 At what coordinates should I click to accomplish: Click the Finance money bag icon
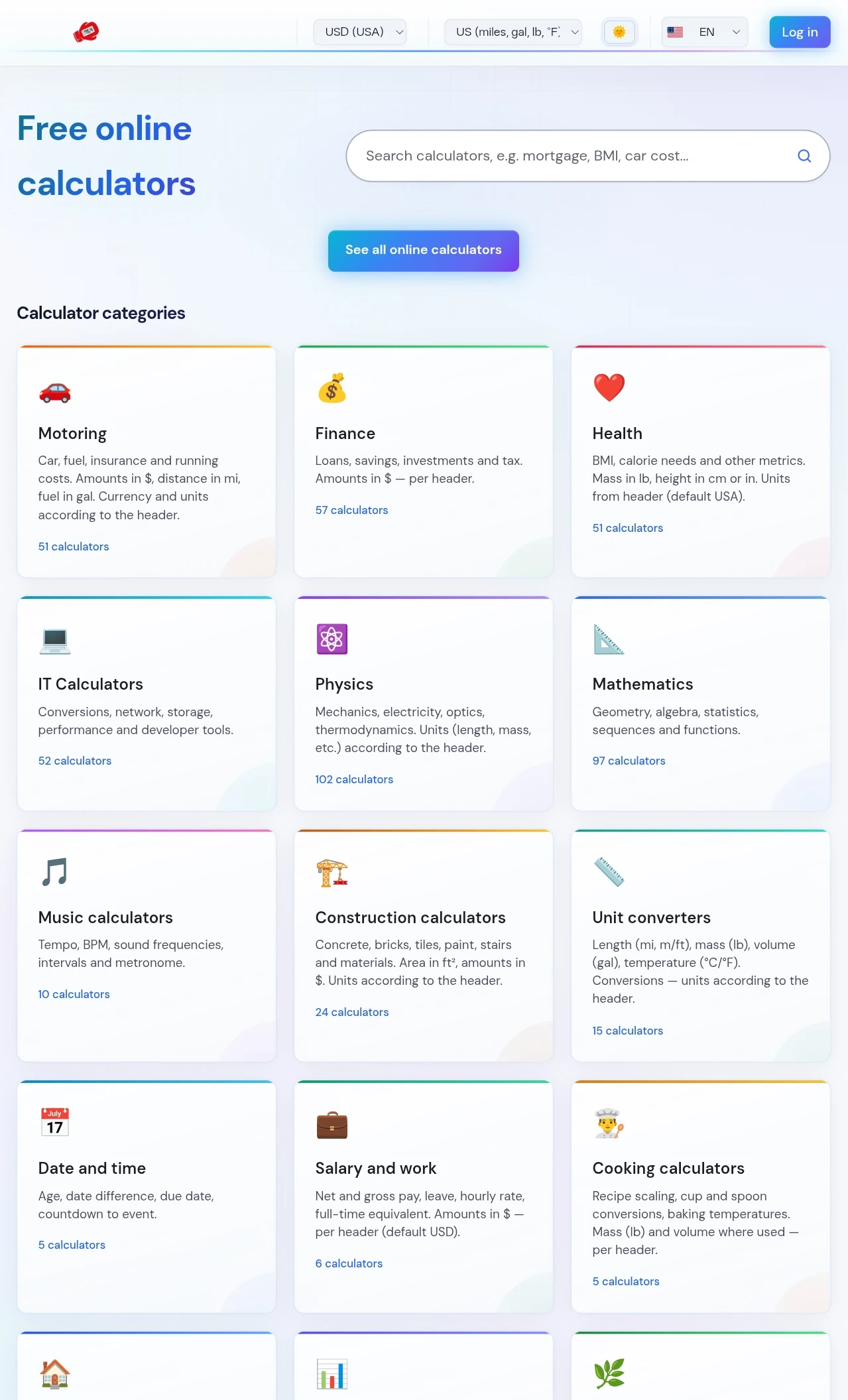332,389
